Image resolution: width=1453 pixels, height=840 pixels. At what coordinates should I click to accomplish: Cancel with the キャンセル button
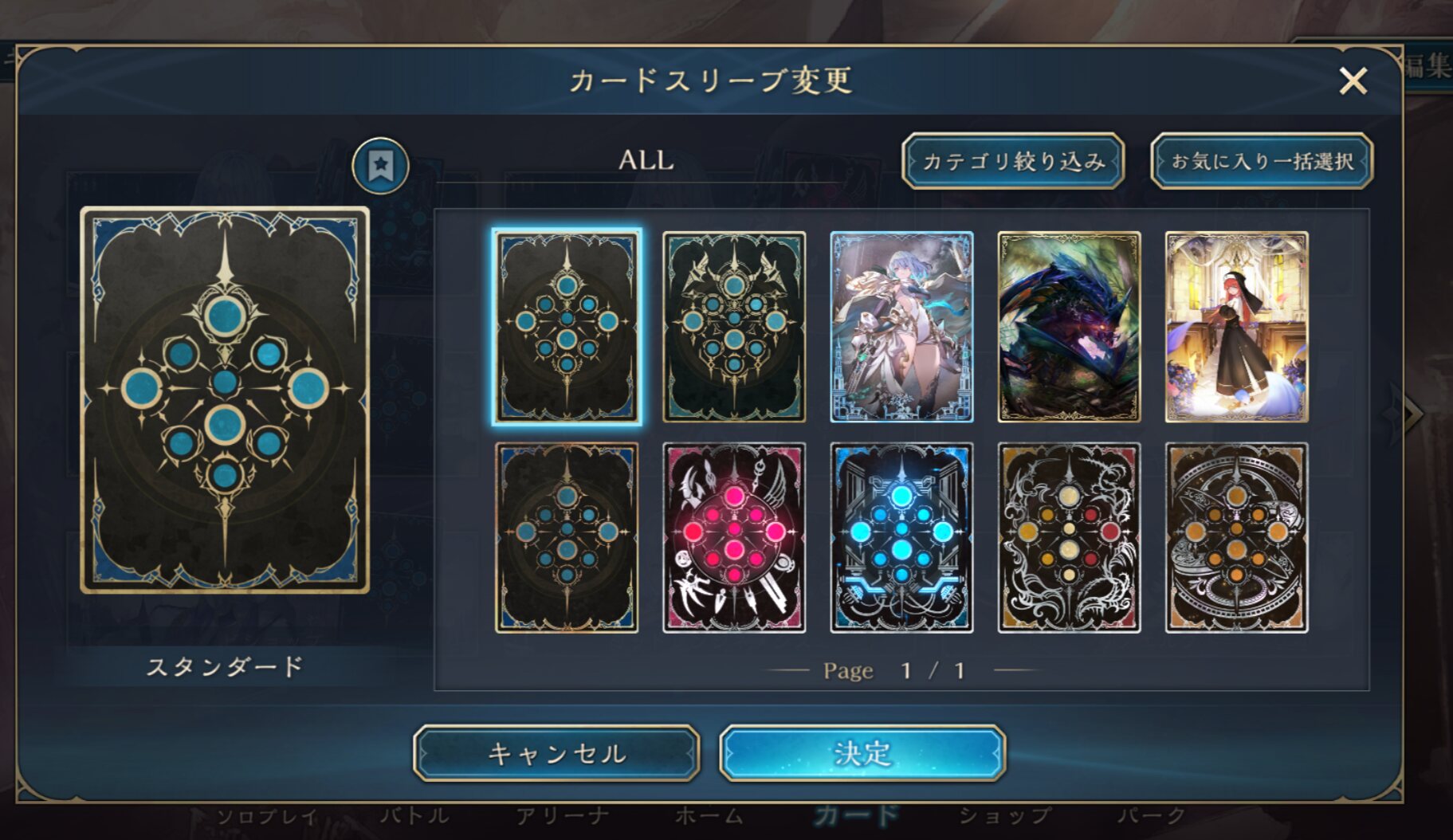click(x=556, y=753)
